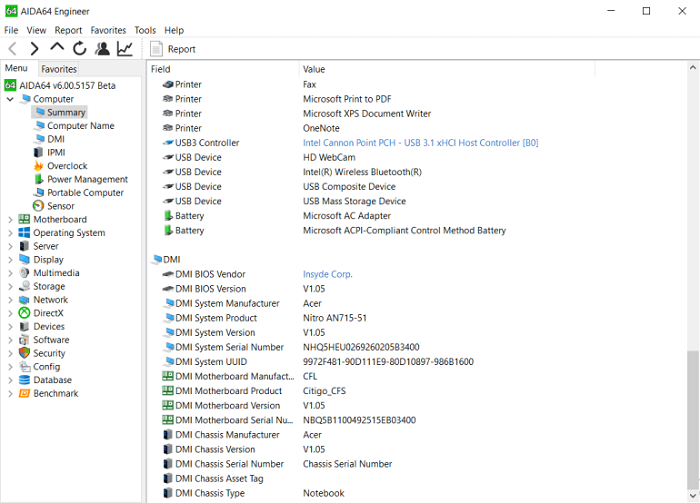Click the Benchmark orange icon

click(x=24, y=394)
